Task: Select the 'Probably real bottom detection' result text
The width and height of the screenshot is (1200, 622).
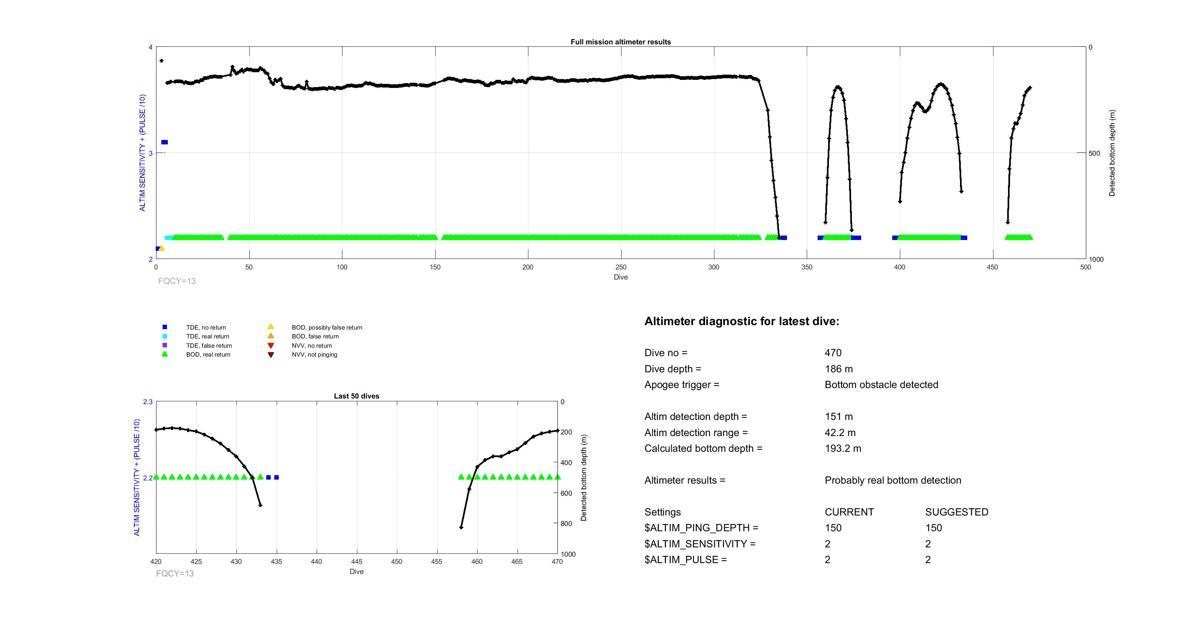Action: pyautogui.click(x=893, y=481)
